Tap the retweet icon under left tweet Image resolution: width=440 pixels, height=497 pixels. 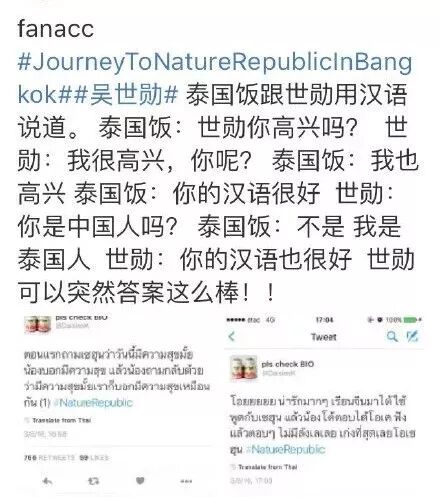click(x=94, y=481)
